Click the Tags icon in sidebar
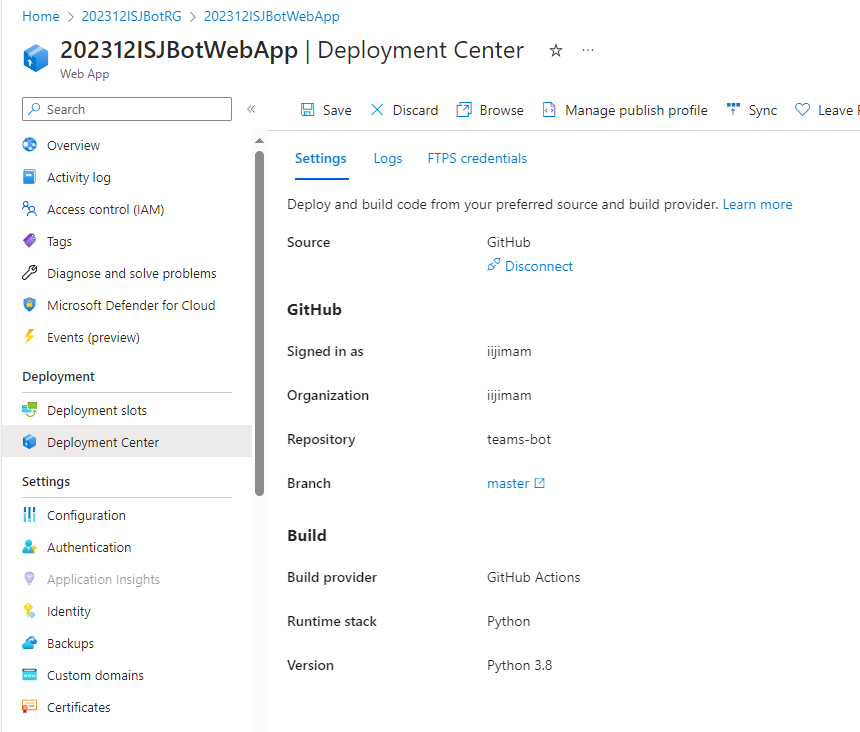This screenshot has width=860, height=732. 29,242
